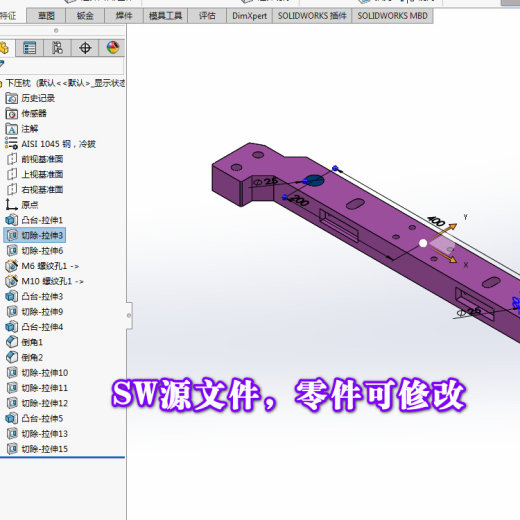The image size is (520, 520).
Task: Click the 倒角1 chamfer icon
Action: click(x=12, y=342)
